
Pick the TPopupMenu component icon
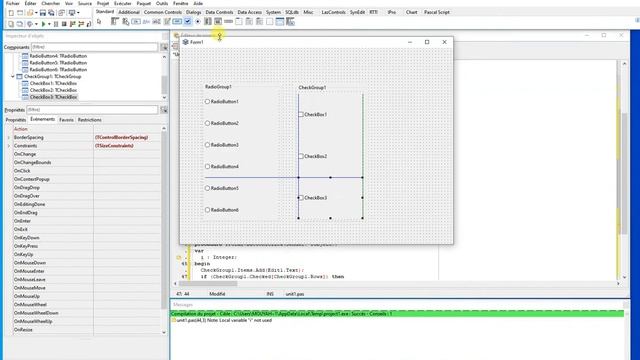tap(125, 22)
